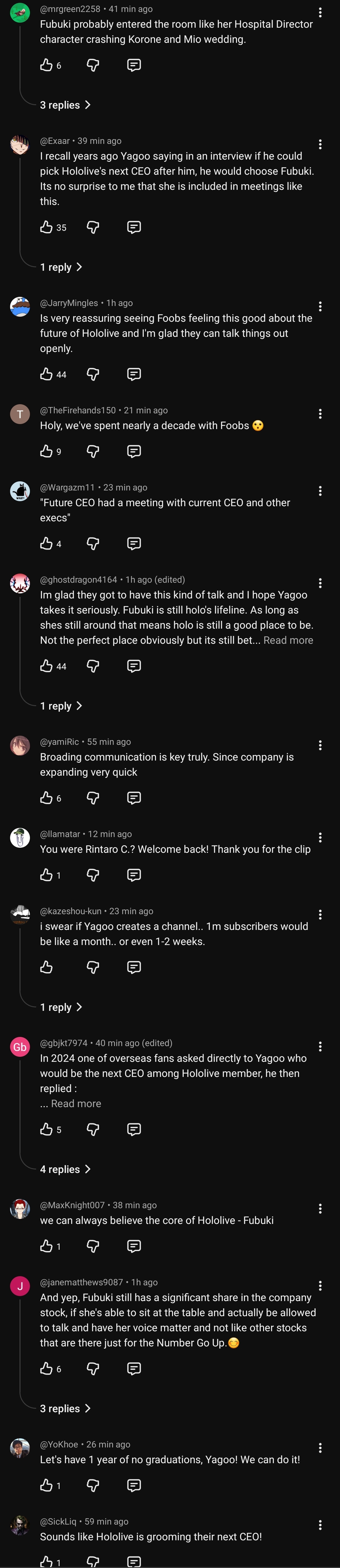This screenshot has width=340, height=1568.
Task: Reply to @MaxKnight007's comment
Action: (x=134, y=1246)
